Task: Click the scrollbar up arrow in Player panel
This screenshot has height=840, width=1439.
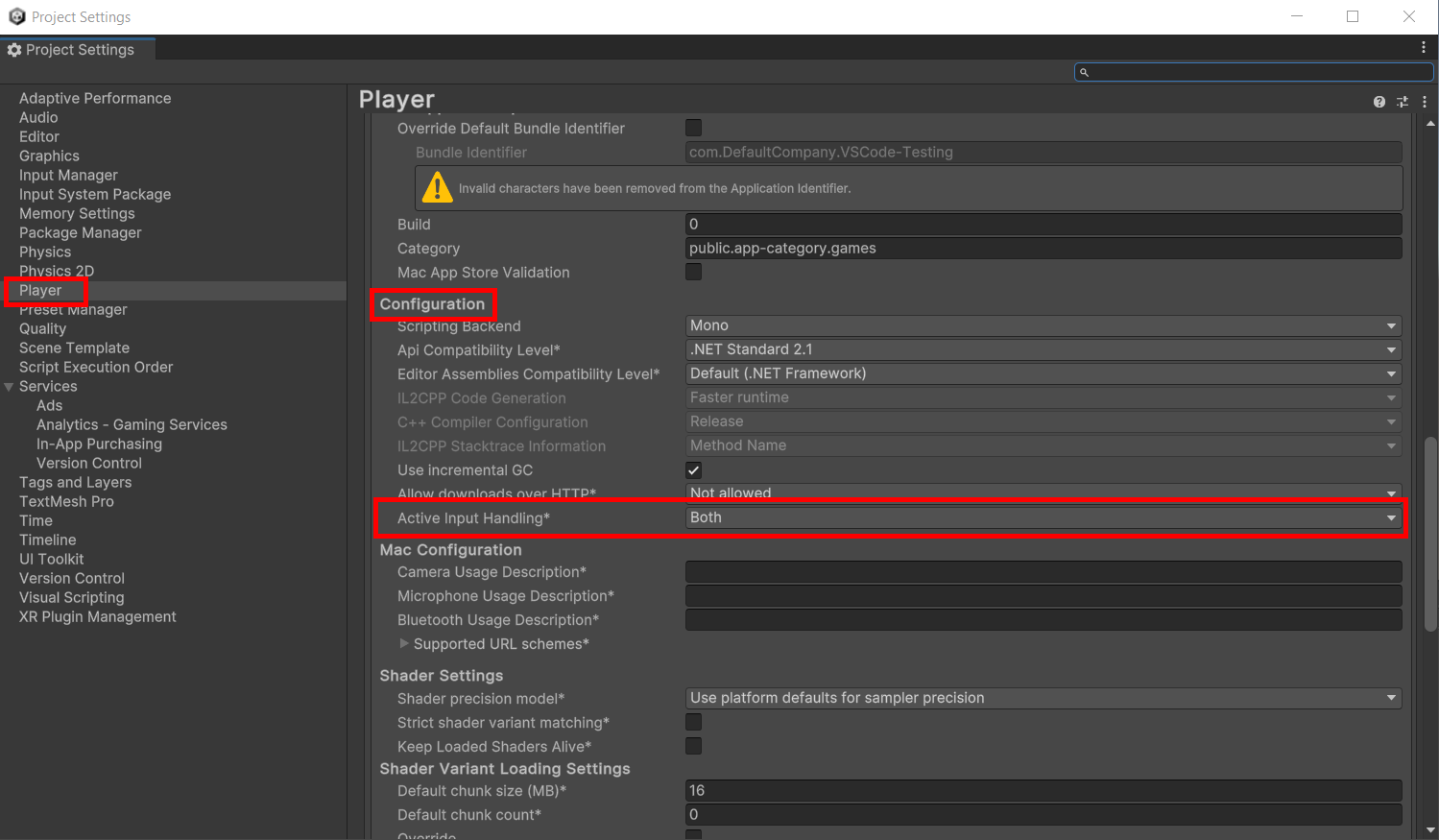Action: (x=1430, y=124)
